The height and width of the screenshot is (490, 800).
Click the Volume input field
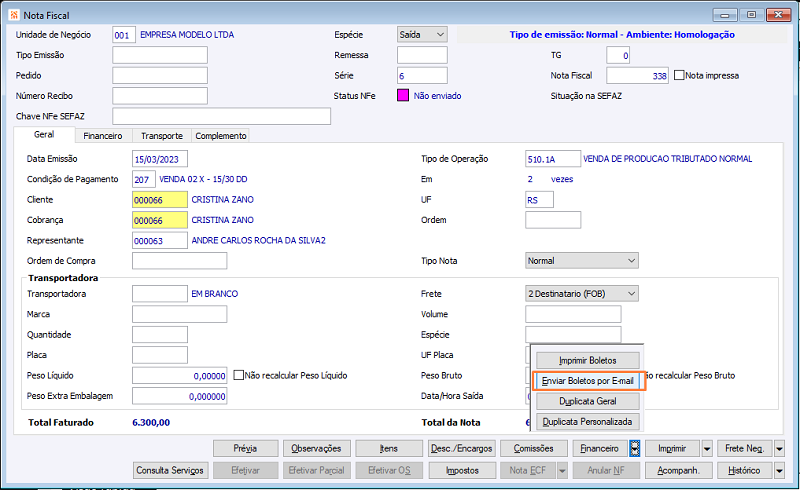pos(573,314)
